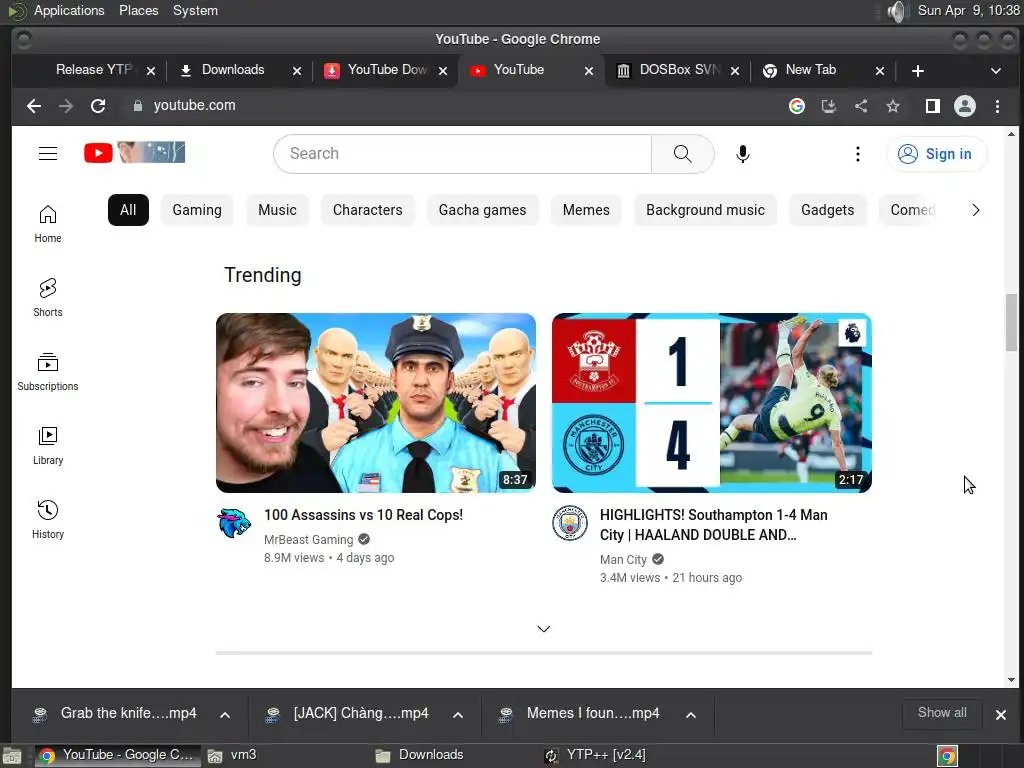Switch to the DOSBox SVN tab
This screenshot has width=1024, height=768.
point(677,70)
